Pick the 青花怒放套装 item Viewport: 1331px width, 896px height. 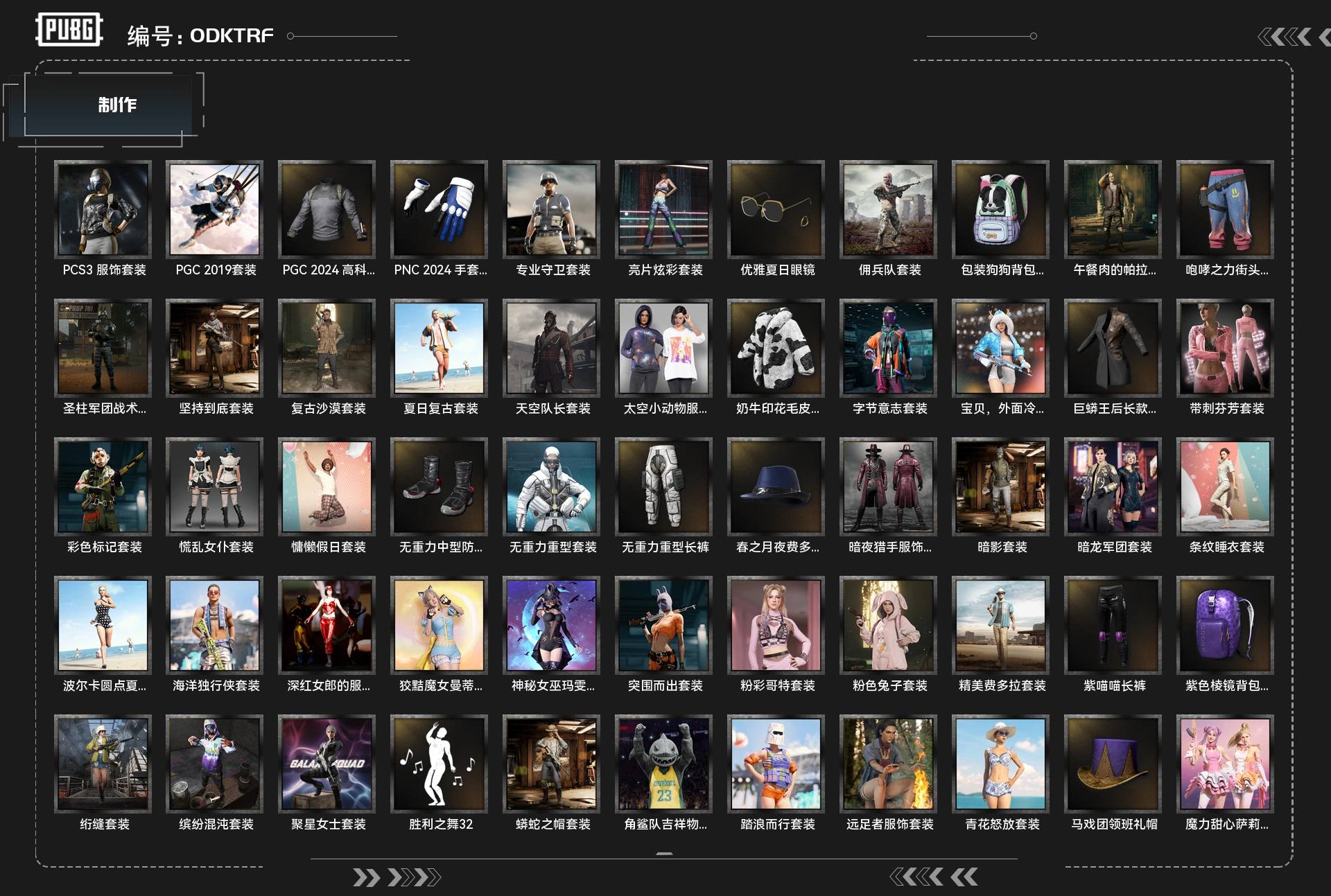pyautogui.click(x=1001, y=764)
